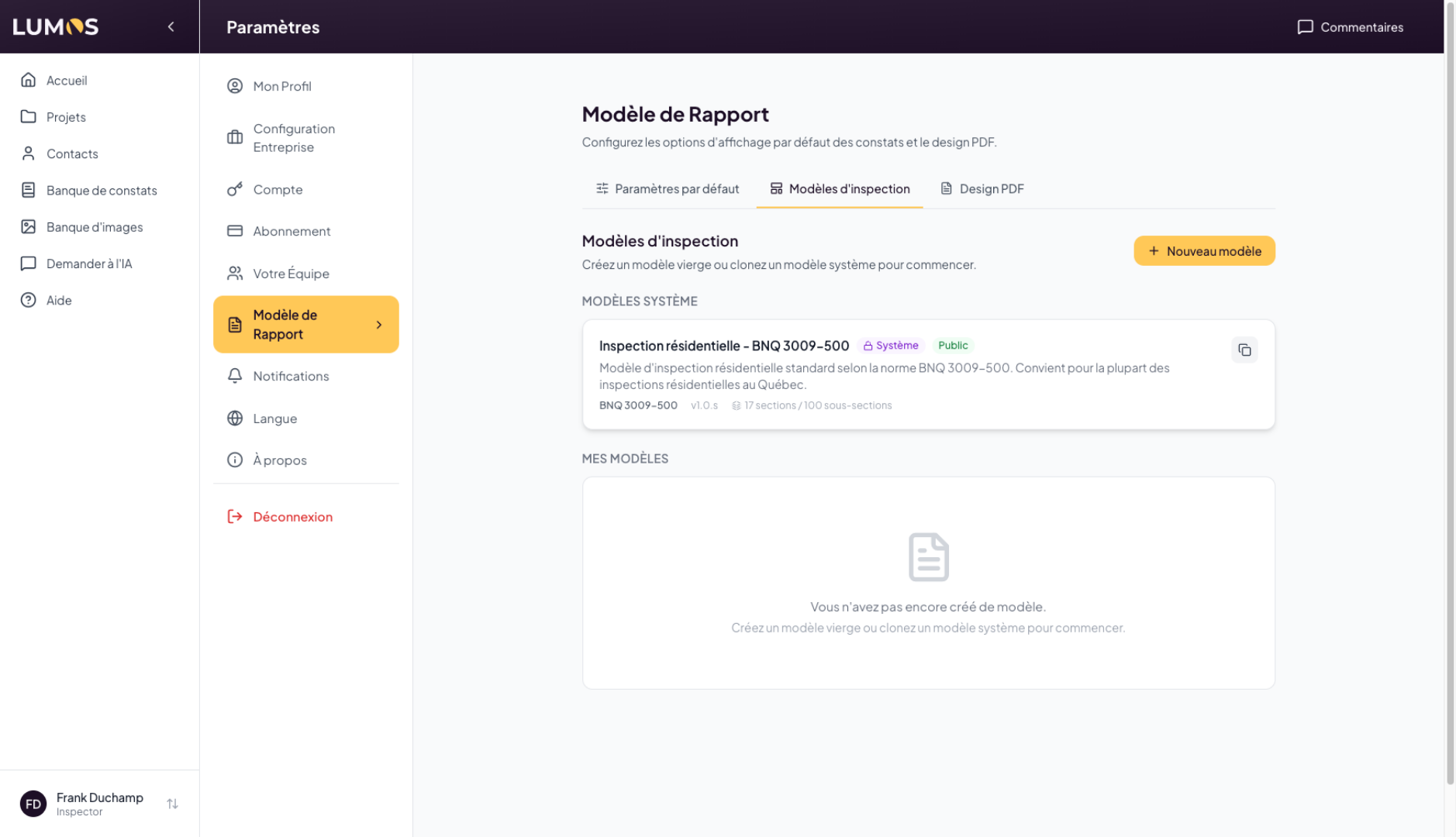Open Banque d'images from sidebar
This screenshot has width=1456, height=837.
point(94,227)
